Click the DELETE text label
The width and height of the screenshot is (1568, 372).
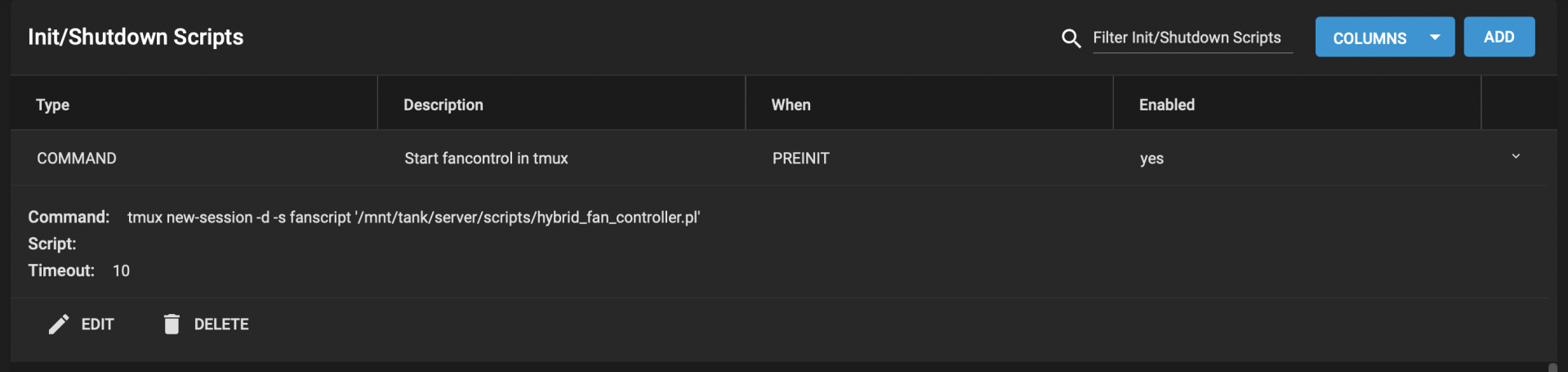pos(221,325)
